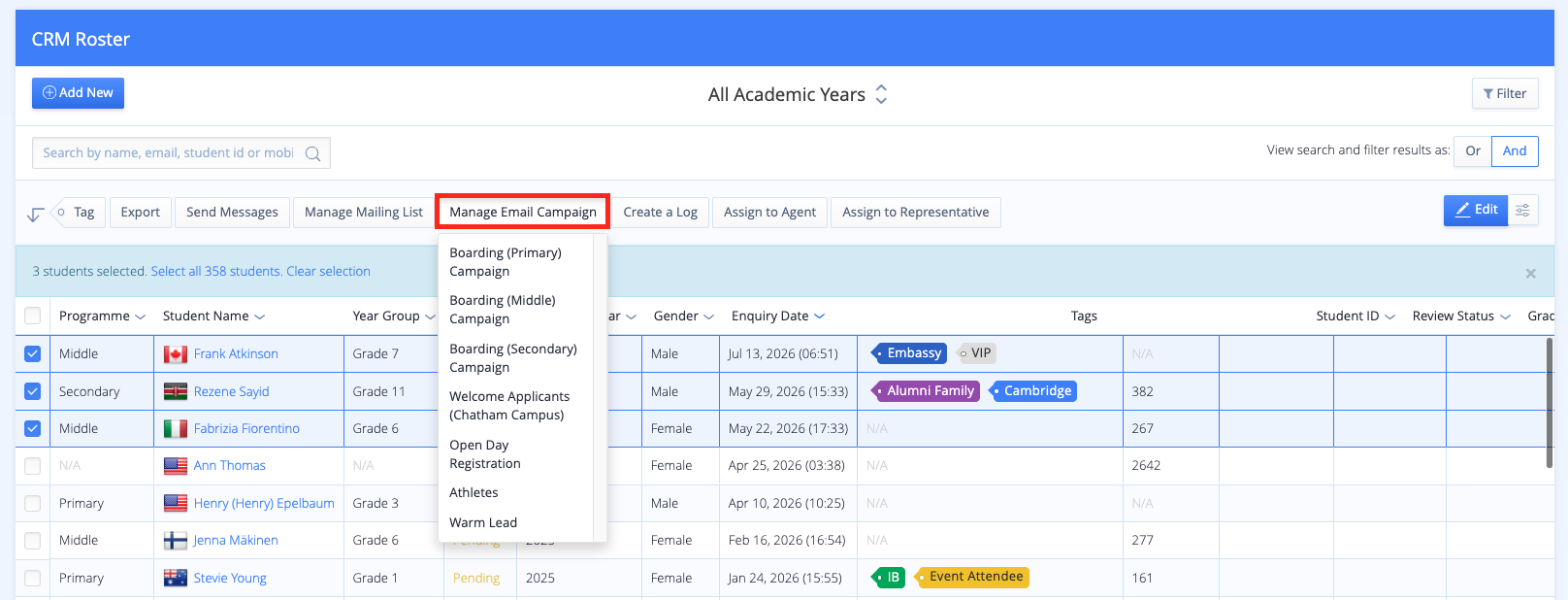
Task: Click Rezene Sayid's Kenya flag icon
Action: (x=176, y=392)
